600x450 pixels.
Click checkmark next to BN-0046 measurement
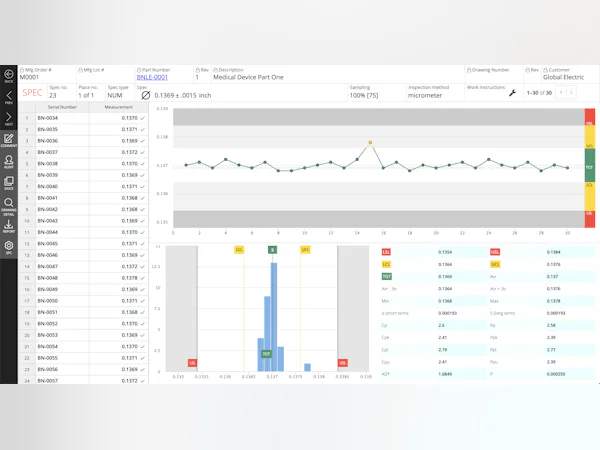[x=142, y=255]
